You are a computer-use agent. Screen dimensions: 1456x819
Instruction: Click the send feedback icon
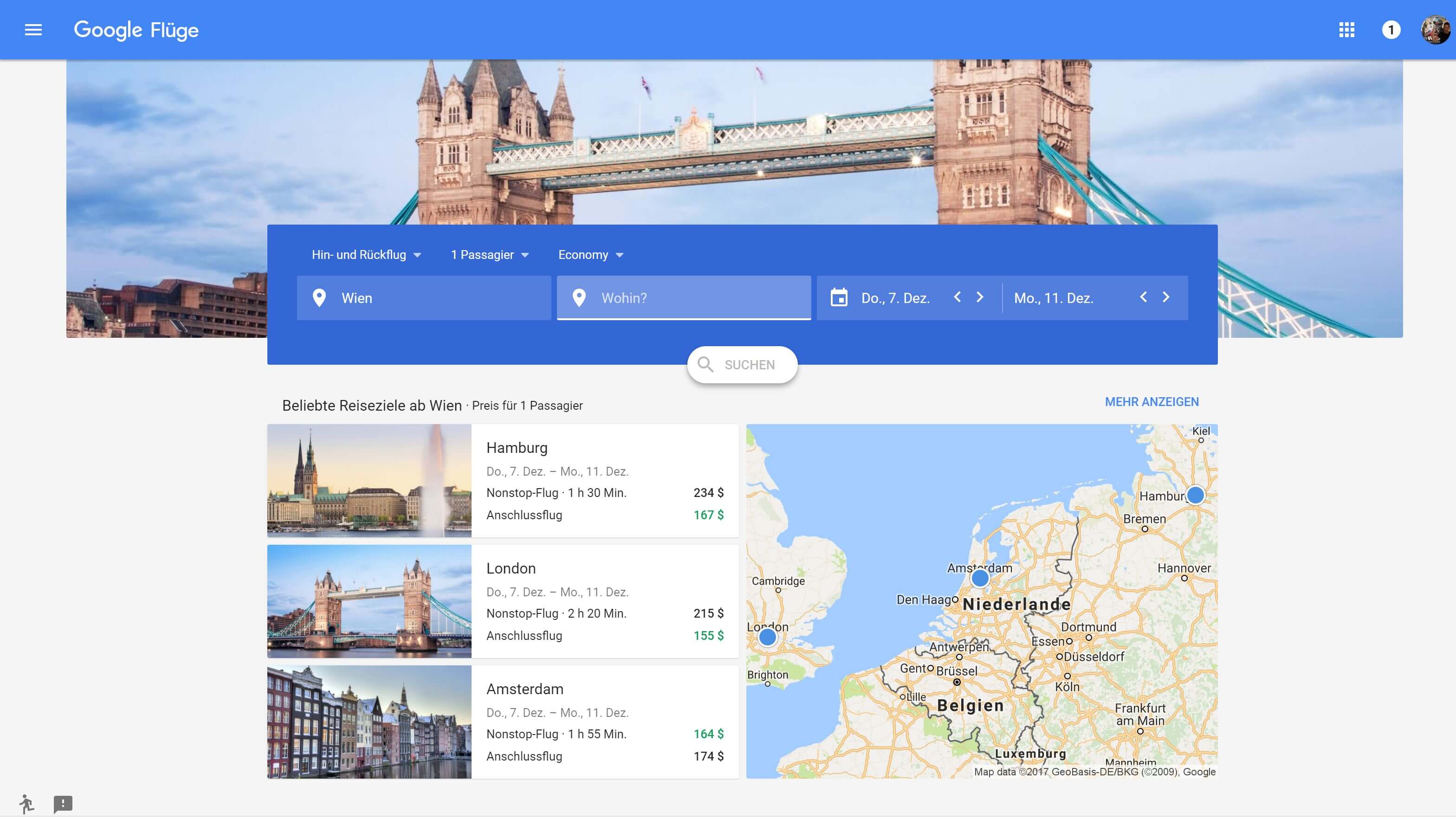63,803
